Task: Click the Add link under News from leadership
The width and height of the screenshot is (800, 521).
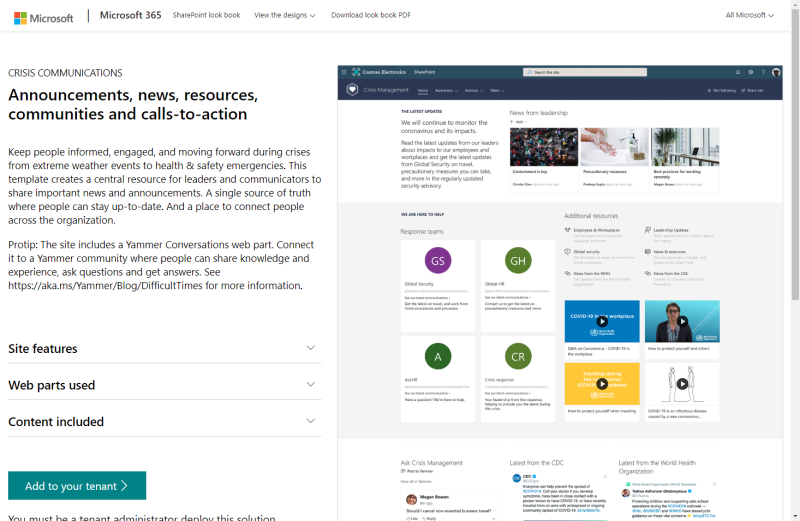Action: point(516,122)
